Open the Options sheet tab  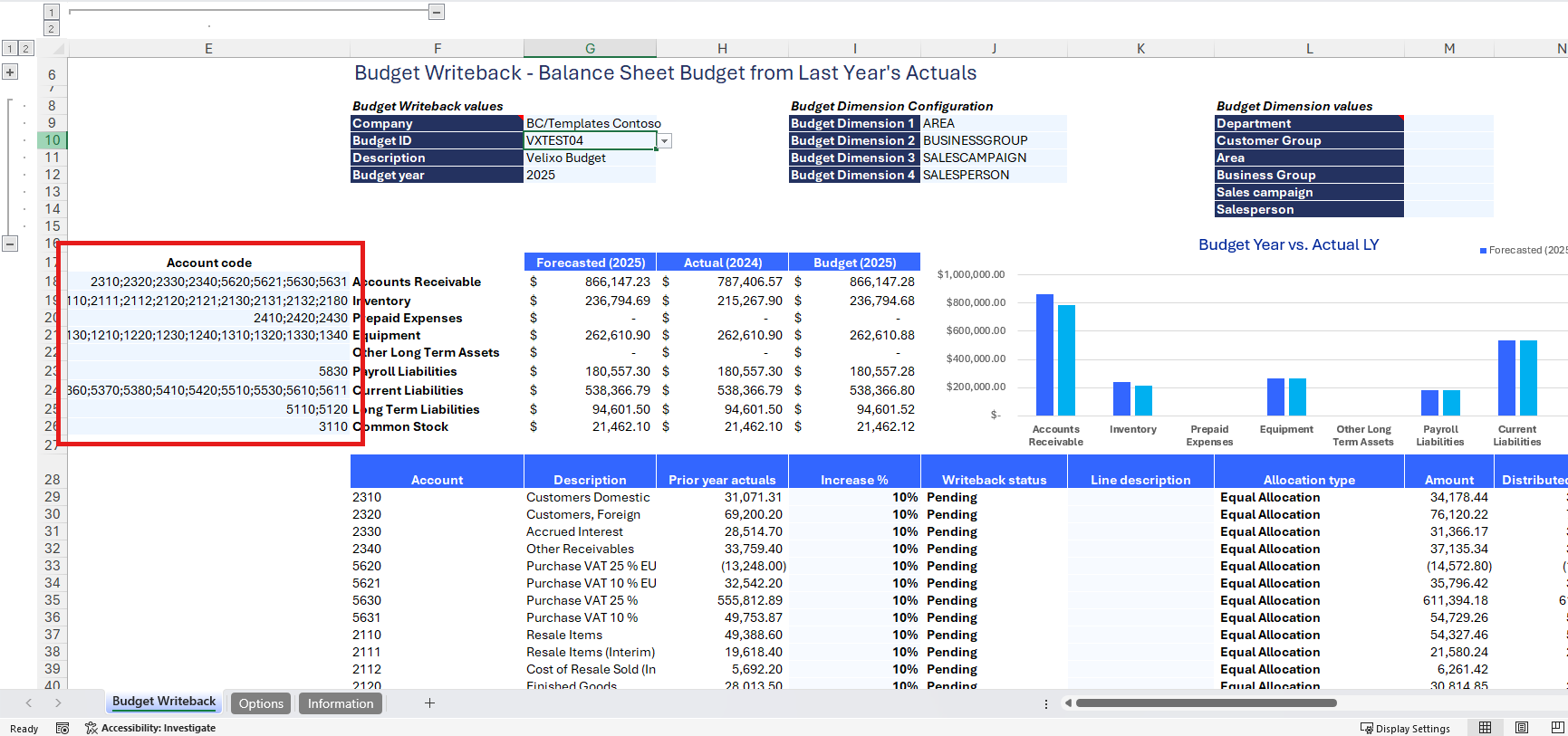[261, 703]
